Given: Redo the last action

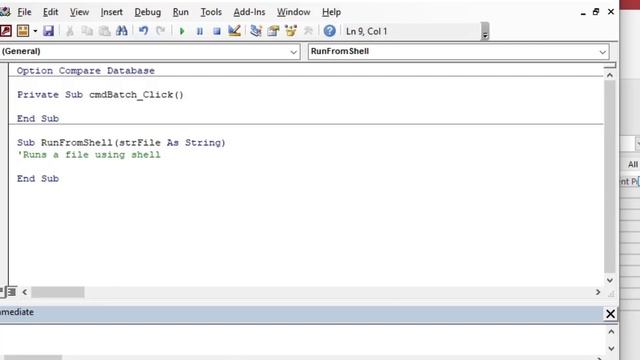Looking at the screenshot, I should [160, 31].
